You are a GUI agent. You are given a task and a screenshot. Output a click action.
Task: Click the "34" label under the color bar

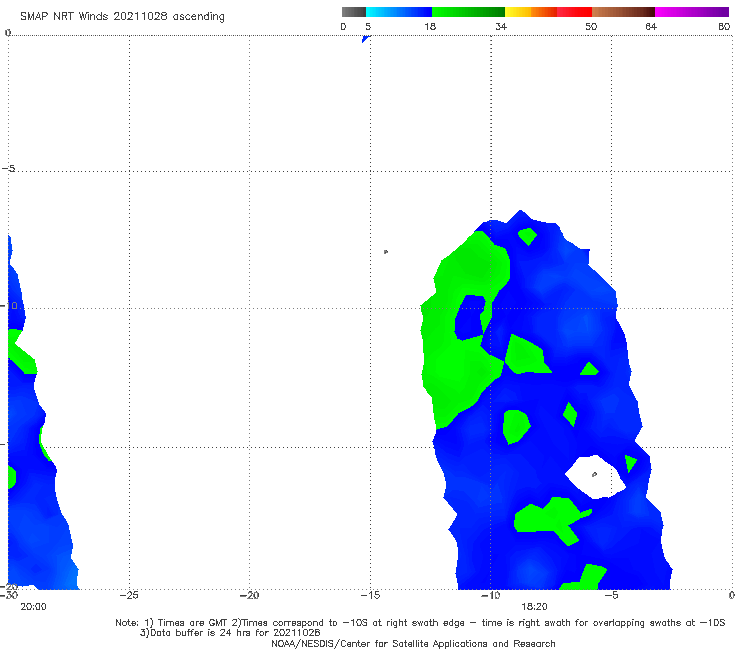click(x=501, y=26)
